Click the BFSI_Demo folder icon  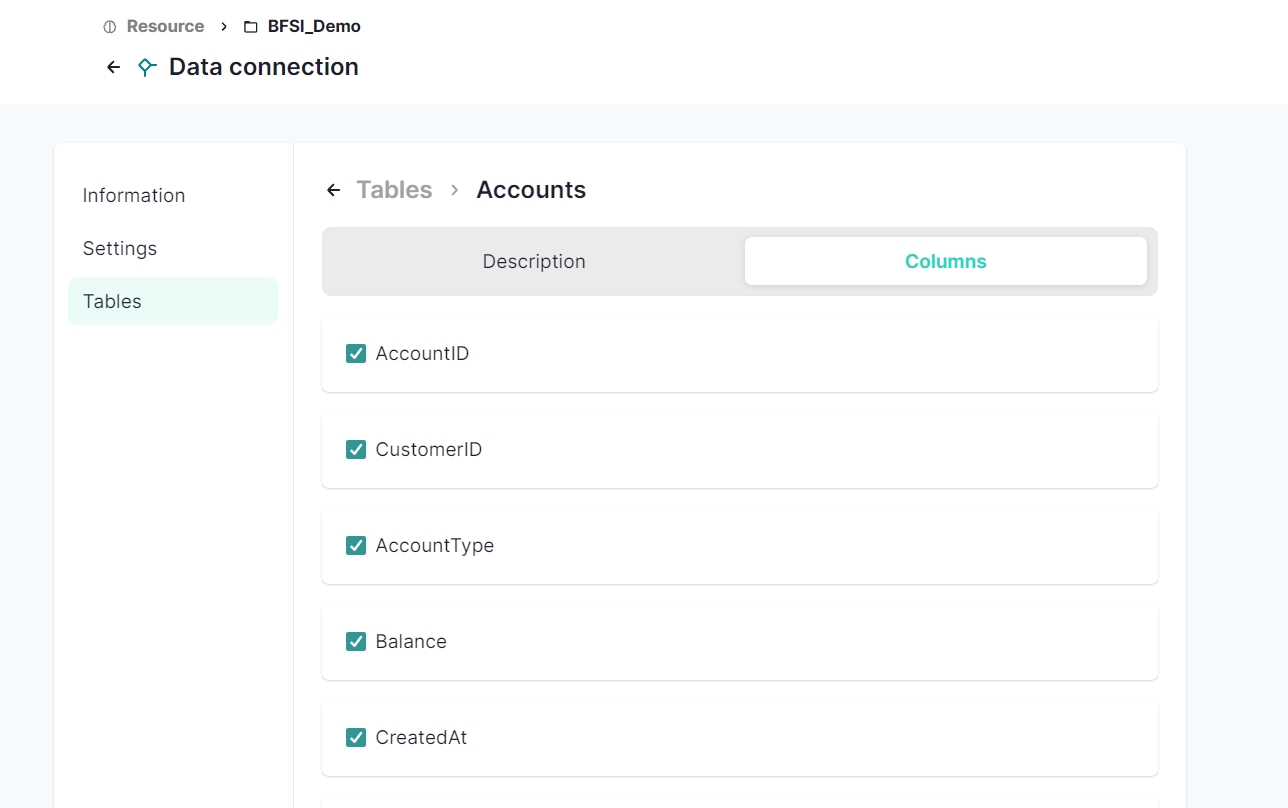(251, 27)
